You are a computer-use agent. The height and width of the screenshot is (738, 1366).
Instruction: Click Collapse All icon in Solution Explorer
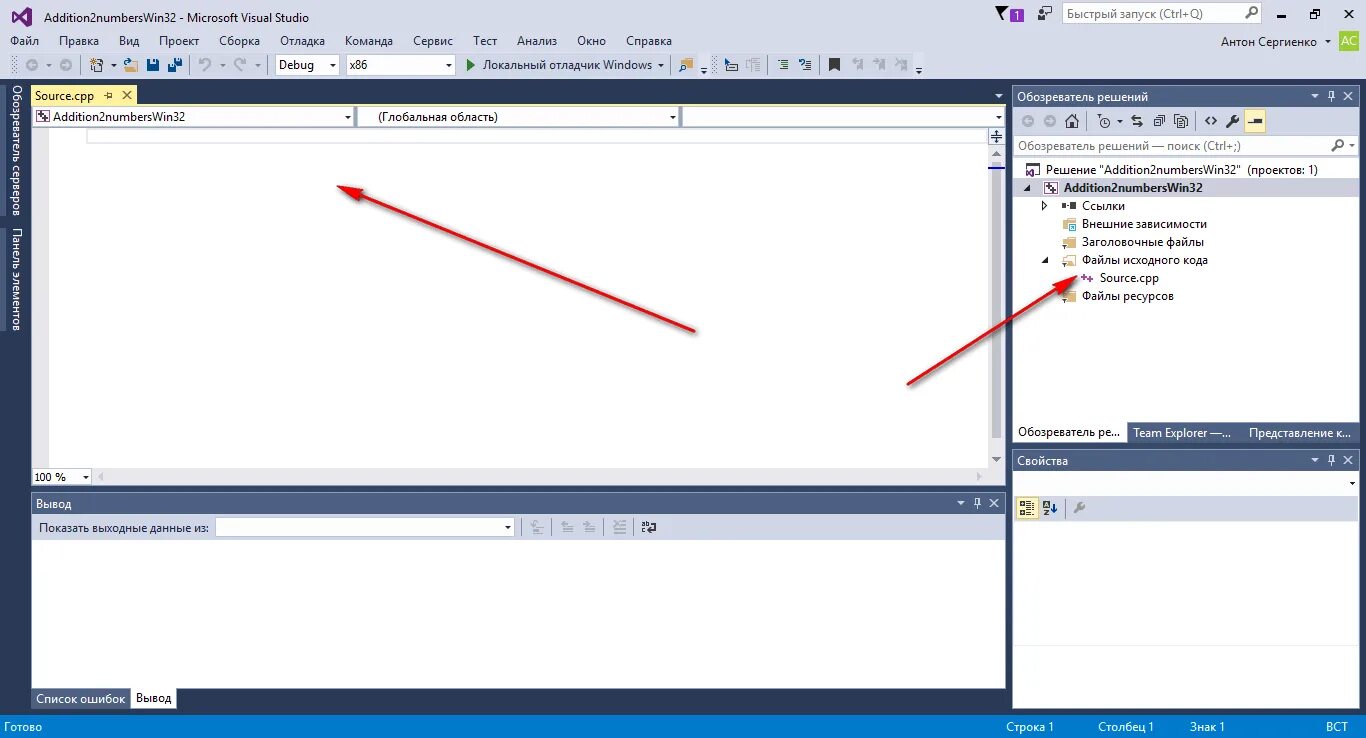point(1159,121)
